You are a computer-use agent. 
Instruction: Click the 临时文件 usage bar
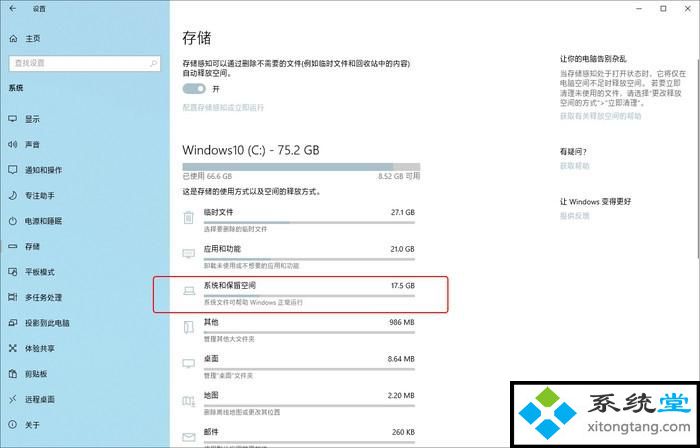[309, 222]
